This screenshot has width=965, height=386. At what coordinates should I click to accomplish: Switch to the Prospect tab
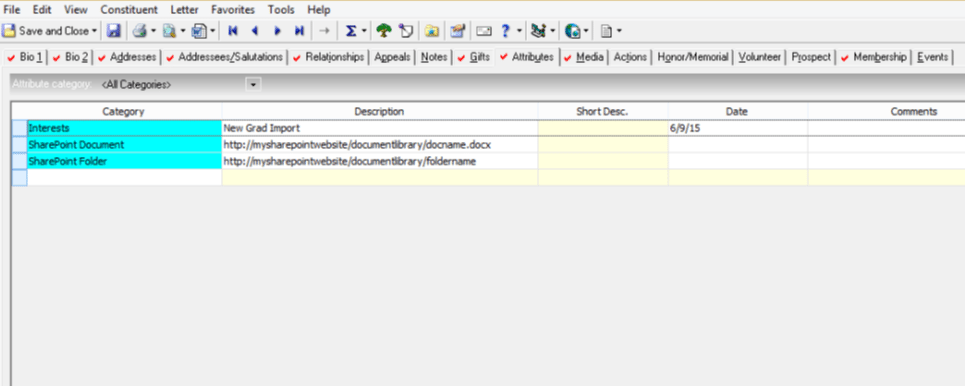(811, 57)
